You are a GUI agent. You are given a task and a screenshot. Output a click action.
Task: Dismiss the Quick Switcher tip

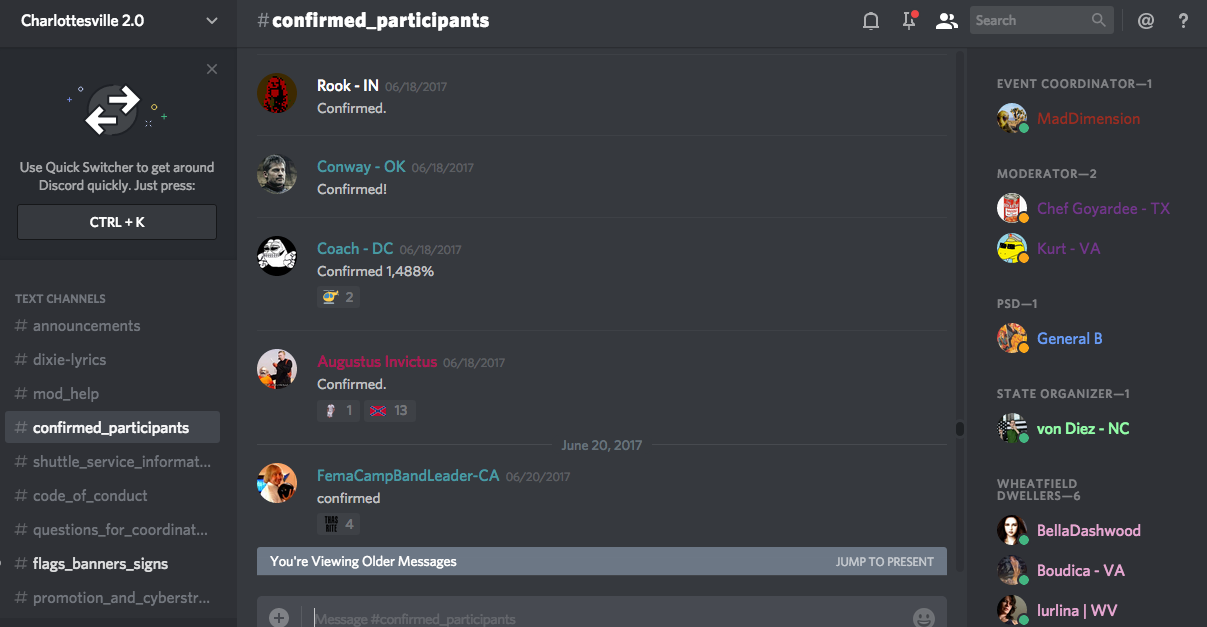point(212,69)
